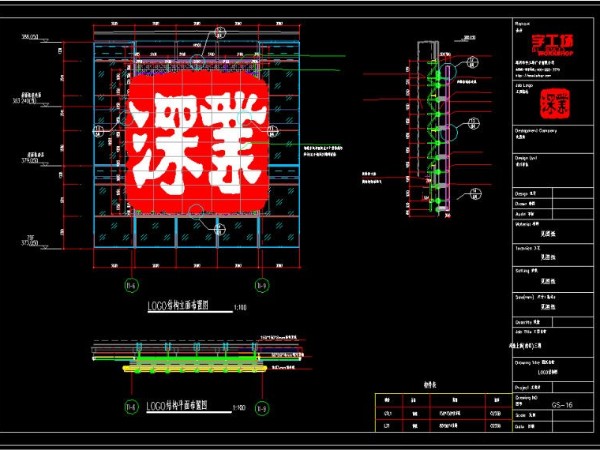Click the 1:100 scale next to the plan title
Image resolution: width=600 pixels, height=450 pixels.
click(x=239, y=408)
